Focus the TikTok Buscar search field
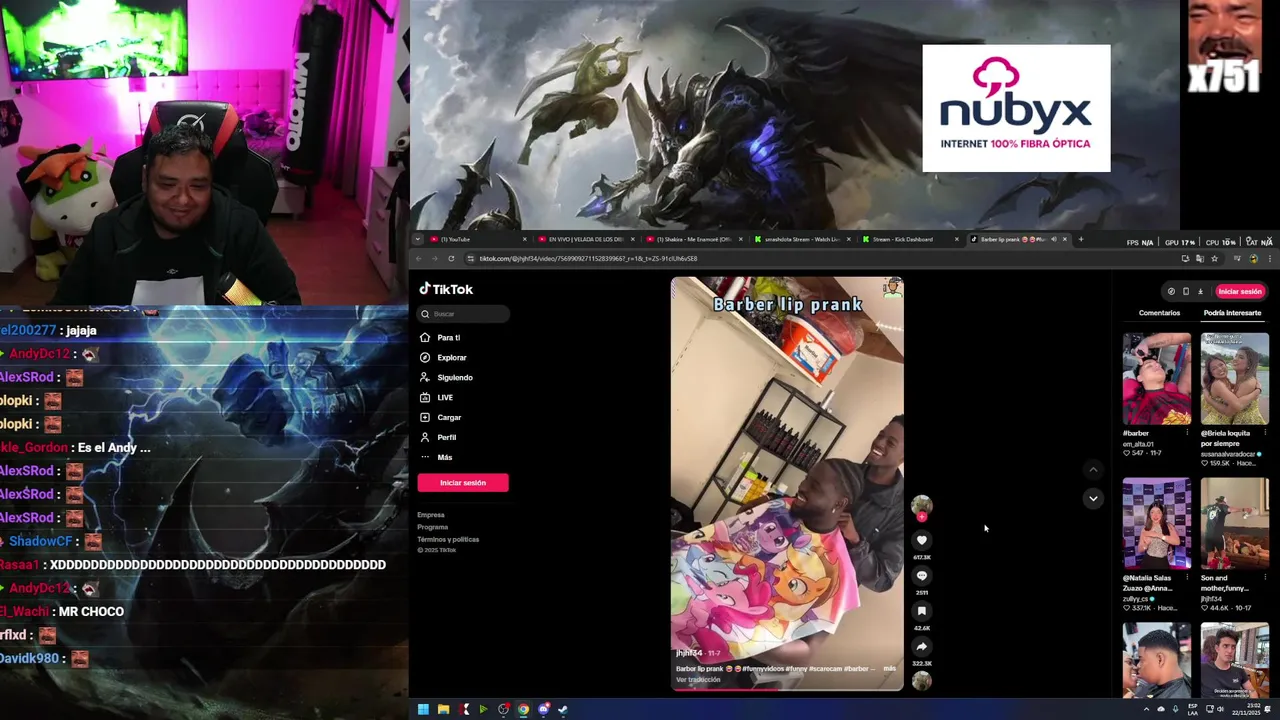 point(464,314)
